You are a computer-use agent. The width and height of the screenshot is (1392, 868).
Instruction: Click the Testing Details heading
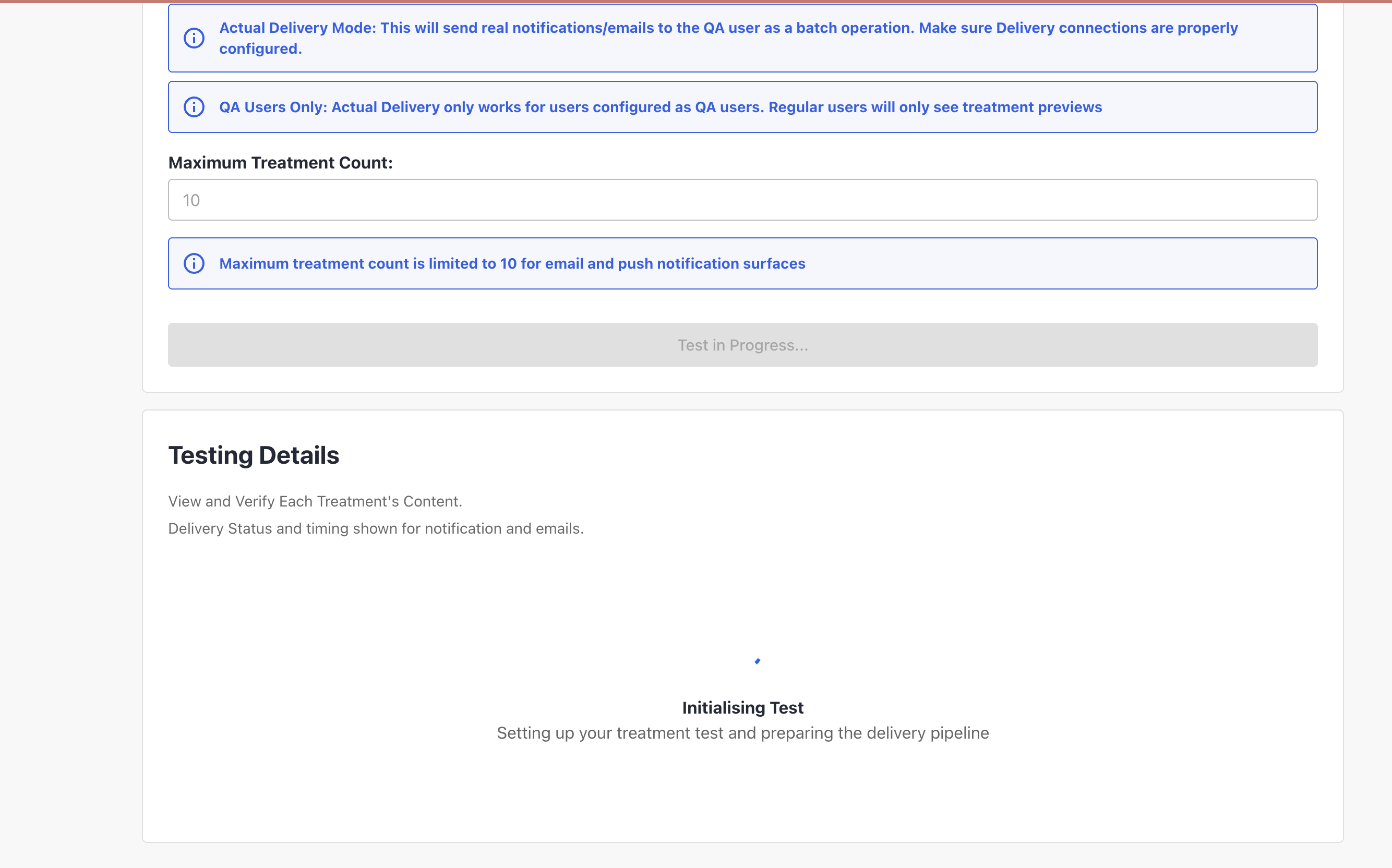pos(254,455)
